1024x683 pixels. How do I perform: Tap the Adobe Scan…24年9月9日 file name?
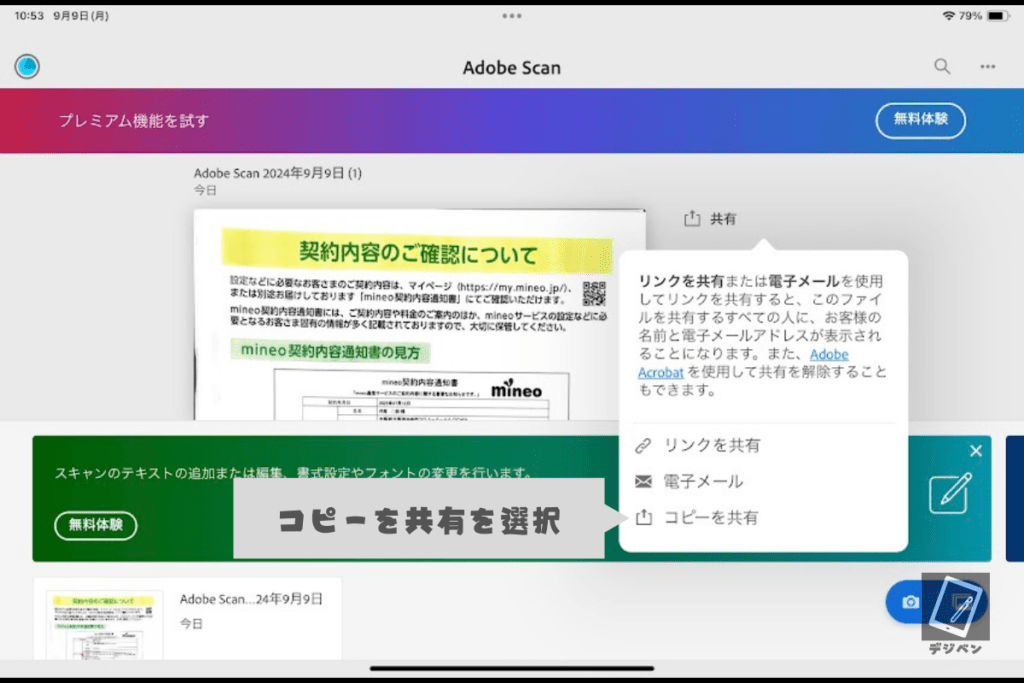tap(251, 599)
